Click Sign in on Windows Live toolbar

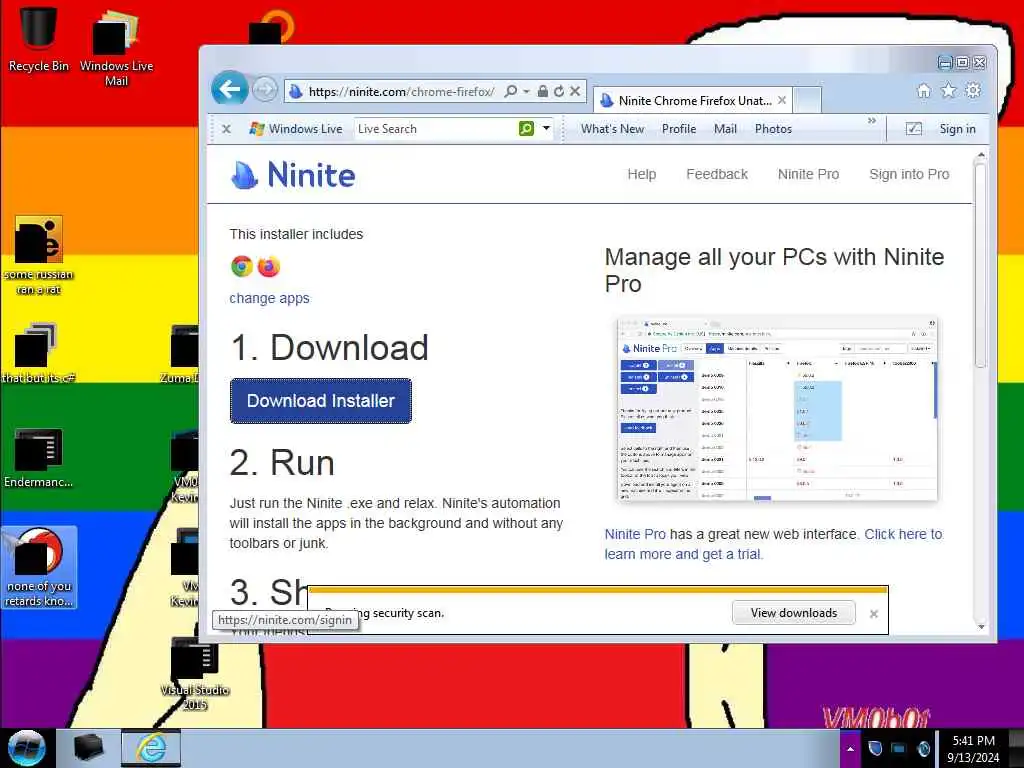tap(957, 129)
